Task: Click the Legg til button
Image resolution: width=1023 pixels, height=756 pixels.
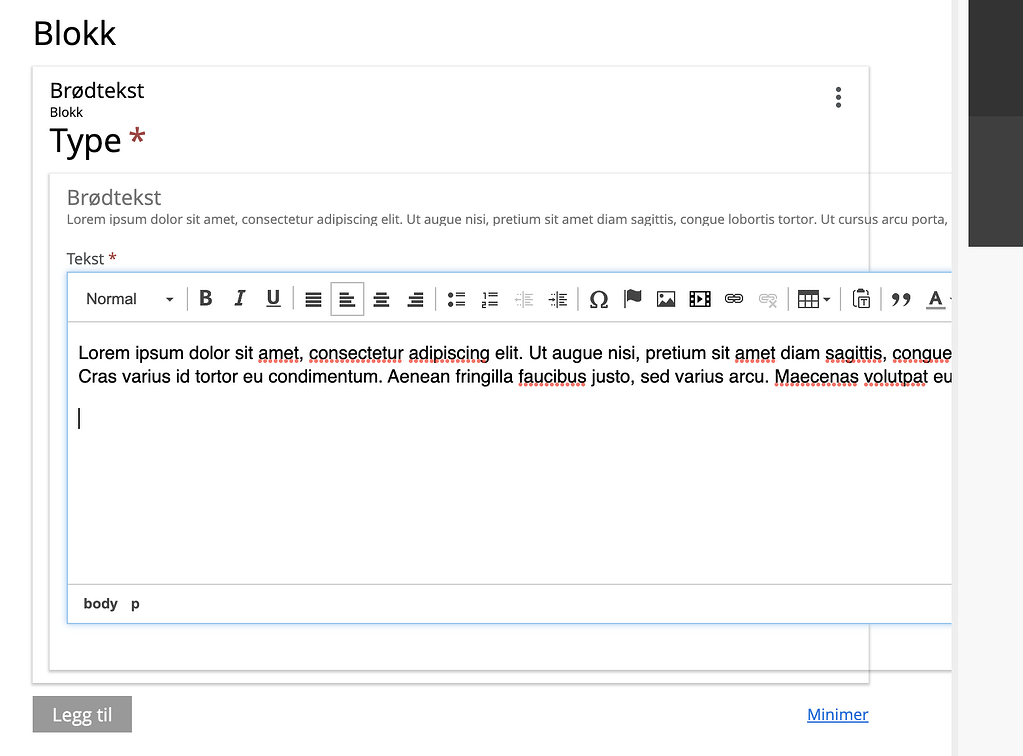Action: pyautogui.click(x=81, y=714)
